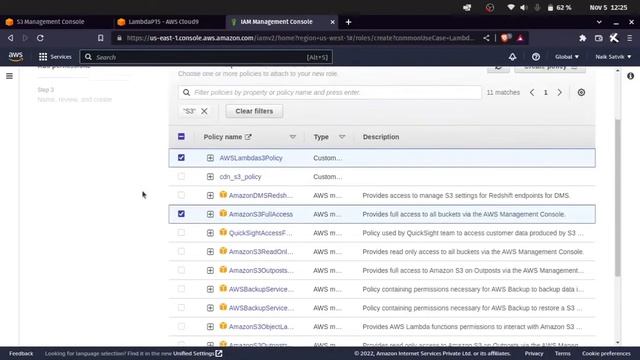The width and height of the screenshot is (640, 360).
Task: Check the QuickSightAccessF... policy checkbox
Action: point(181,233)
